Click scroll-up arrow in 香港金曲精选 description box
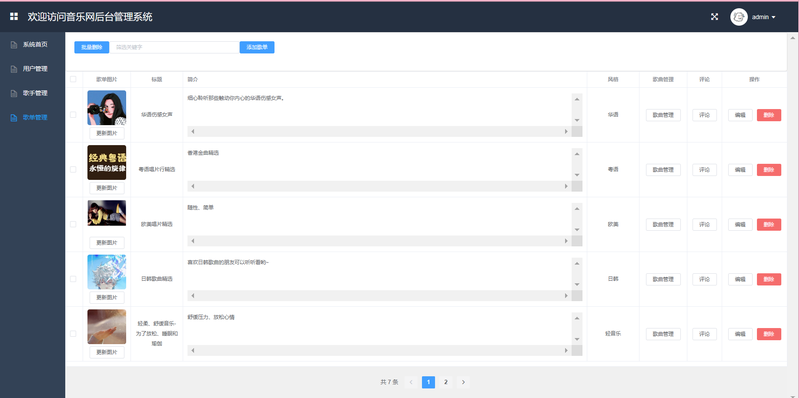Screen dimensions: 800x398 click(x=577, y=153)
